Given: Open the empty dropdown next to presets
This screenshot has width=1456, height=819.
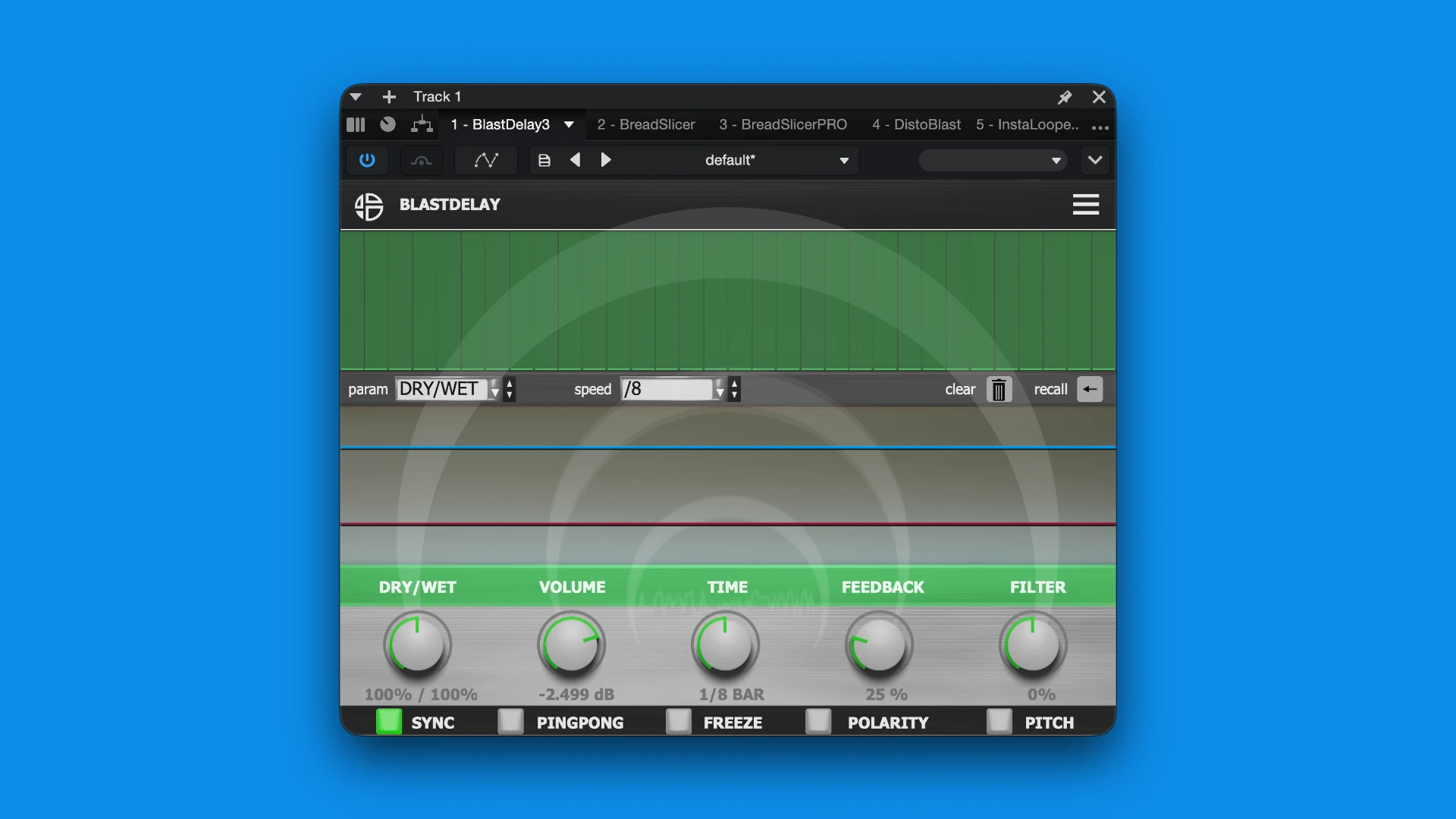Looking at the screenshot, I should pos(993,160).
